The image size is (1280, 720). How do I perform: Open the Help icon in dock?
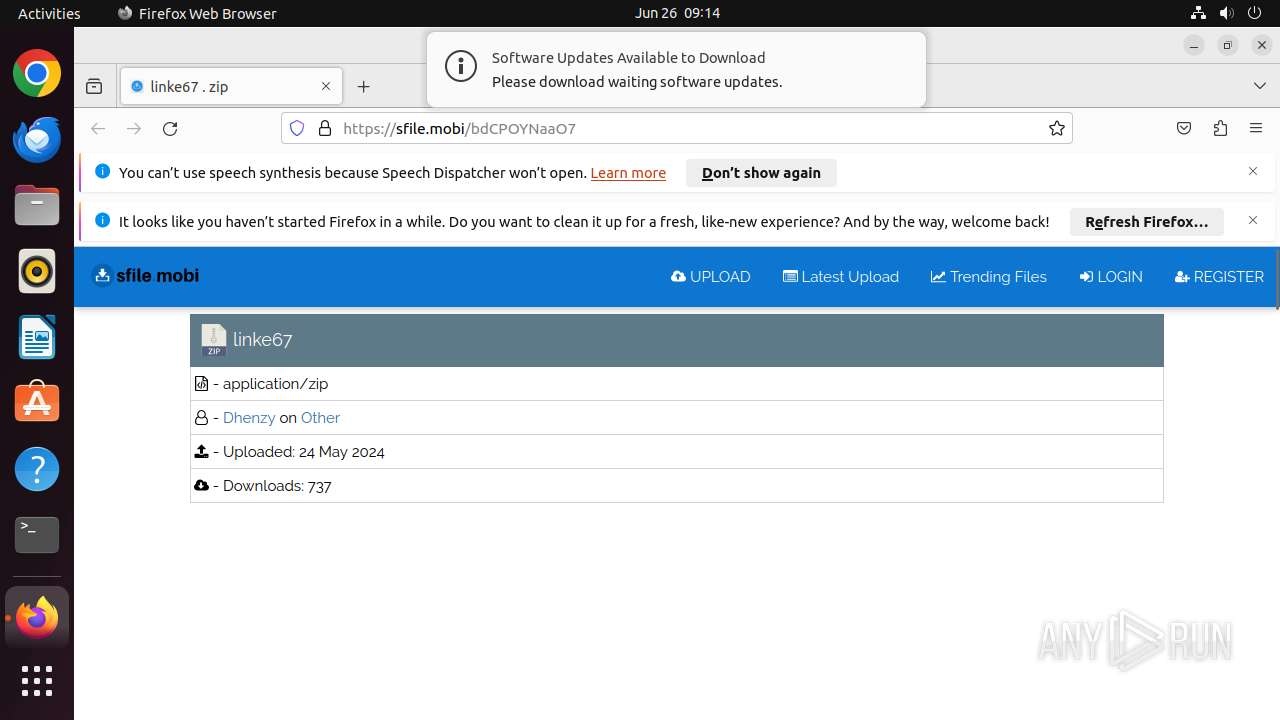(x=37, y=469)
